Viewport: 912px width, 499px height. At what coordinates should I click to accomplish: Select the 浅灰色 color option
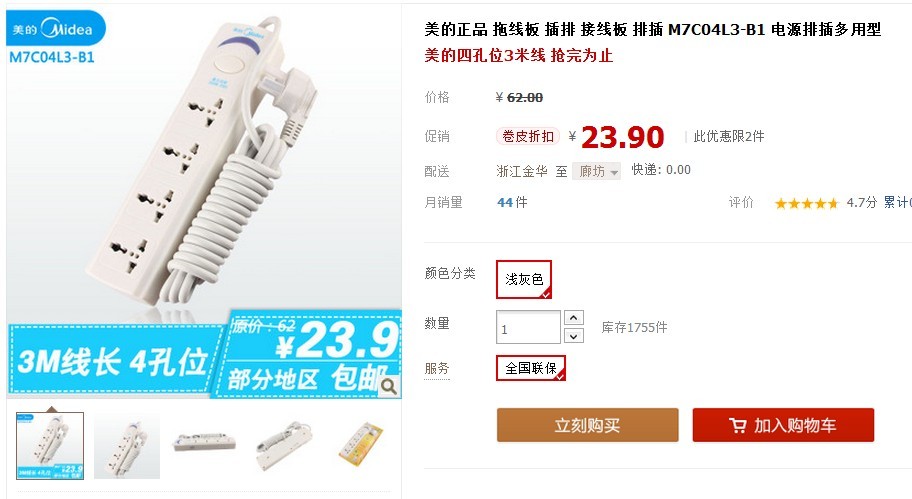tap(523, 279)
